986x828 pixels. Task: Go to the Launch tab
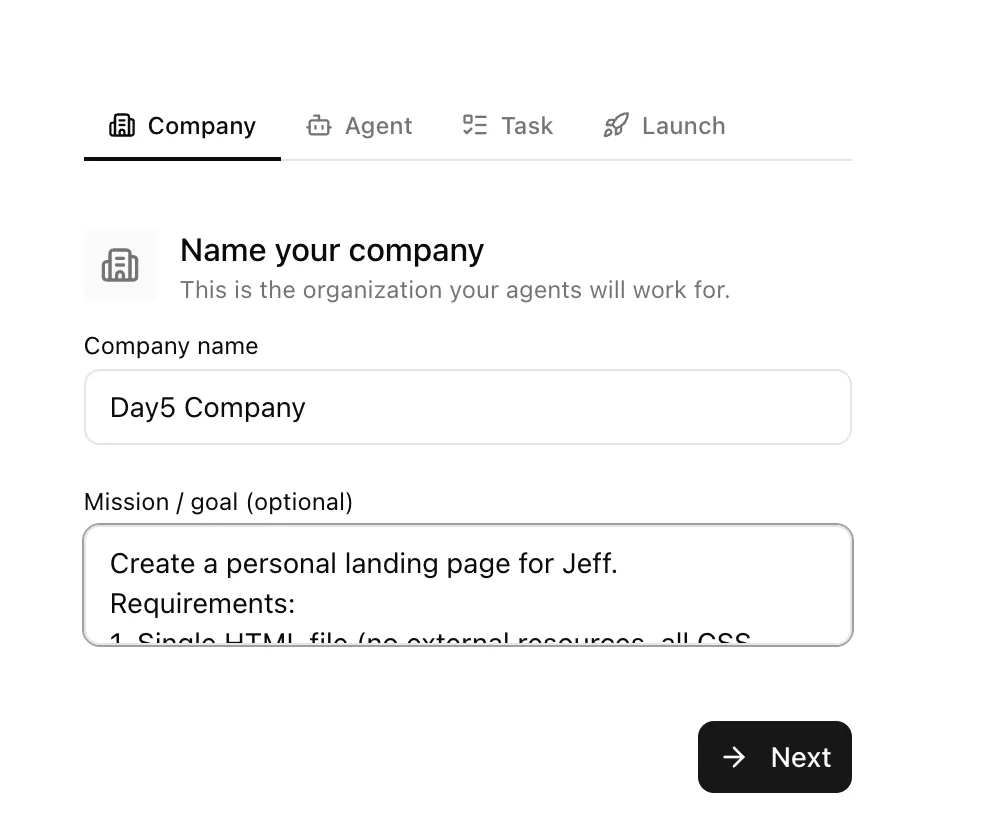[683, 126]
